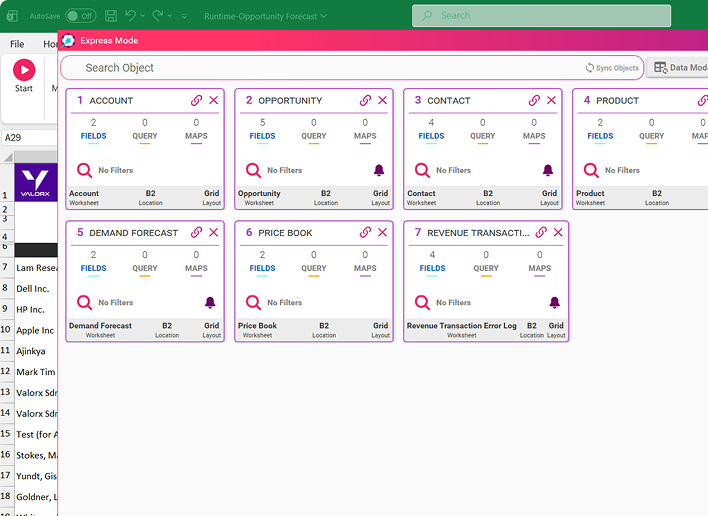The width and height of the screenshot is (708, 516).
Task: Open Customize Quick Access Toolbar dropdown
Action: (184, 16)
